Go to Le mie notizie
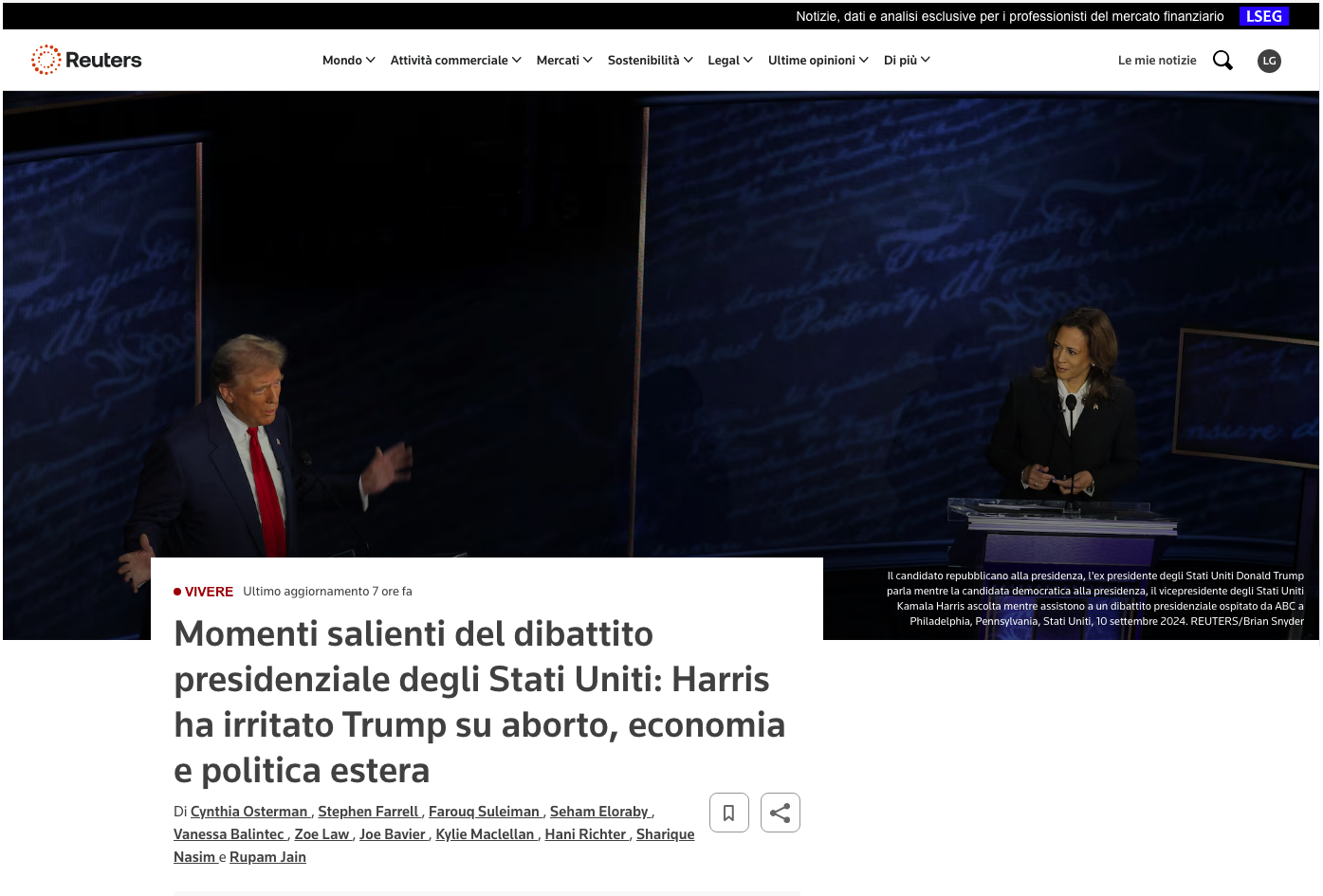The height and width of the screenshot is (896, 1323). click(1157, 60)
